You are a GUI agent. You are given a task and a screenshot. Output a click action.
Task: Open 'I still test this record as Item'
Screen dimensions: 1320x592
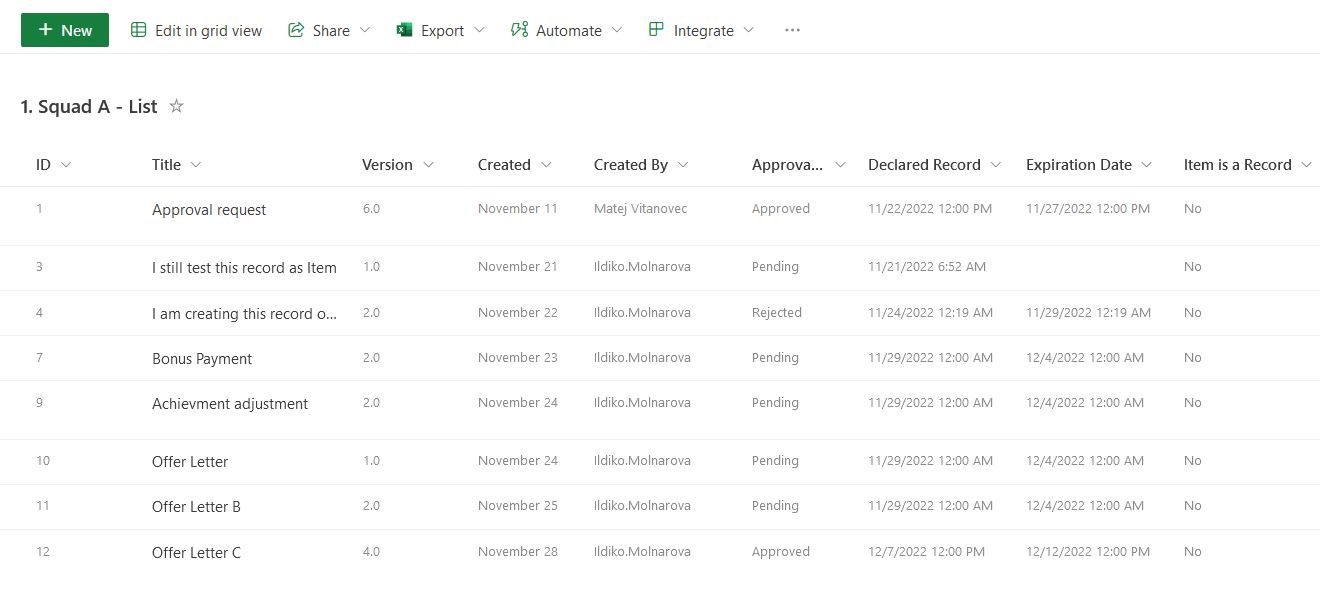coord(244,268)
